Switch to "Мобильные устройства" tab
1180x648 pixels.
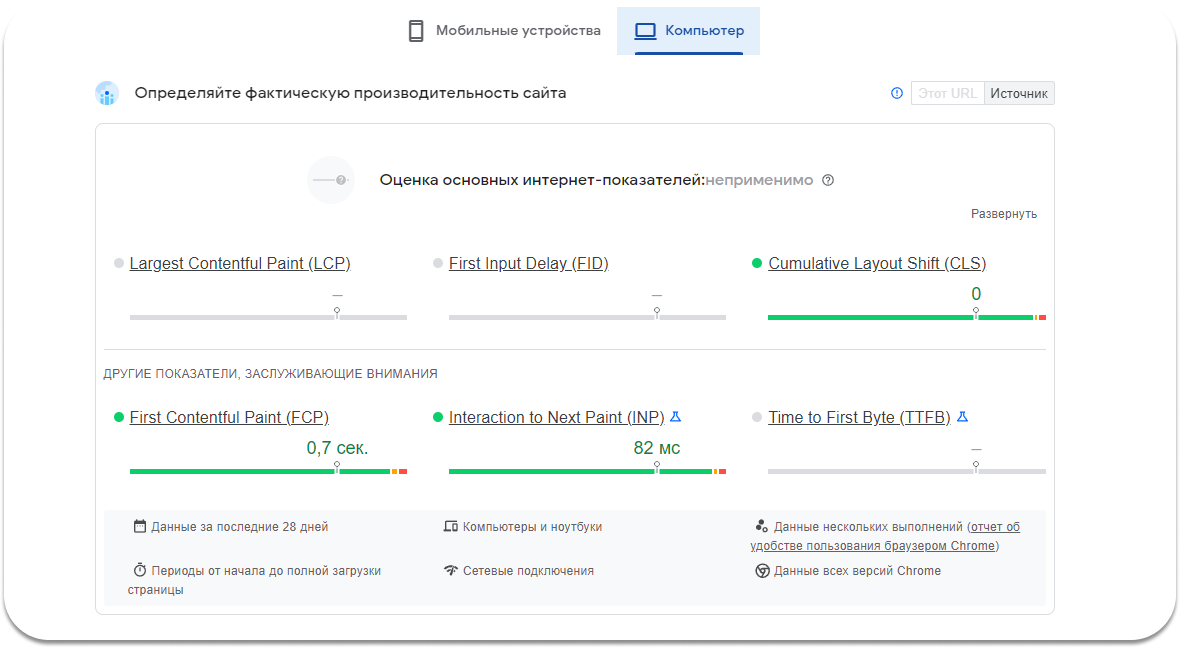(504, 31)
